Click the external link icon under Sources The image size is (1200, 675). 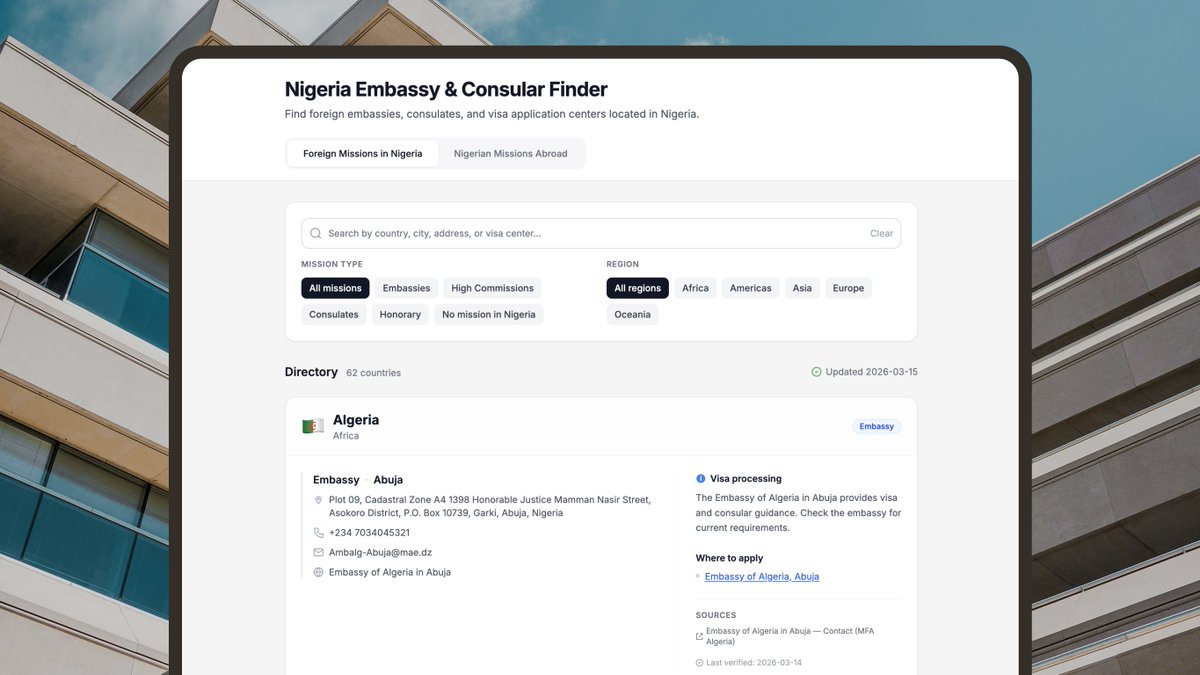pyautogui.click(x=699, y=637)
